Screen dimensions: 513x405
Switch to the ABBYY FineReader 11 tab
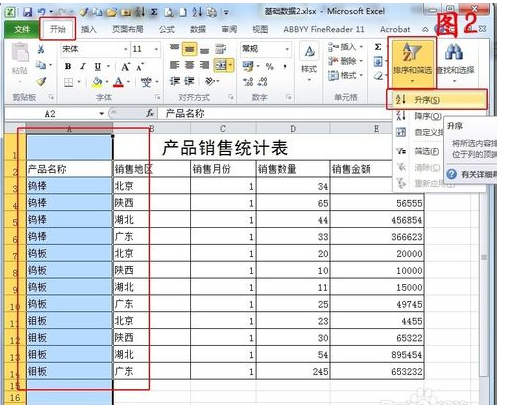point(323,29)
